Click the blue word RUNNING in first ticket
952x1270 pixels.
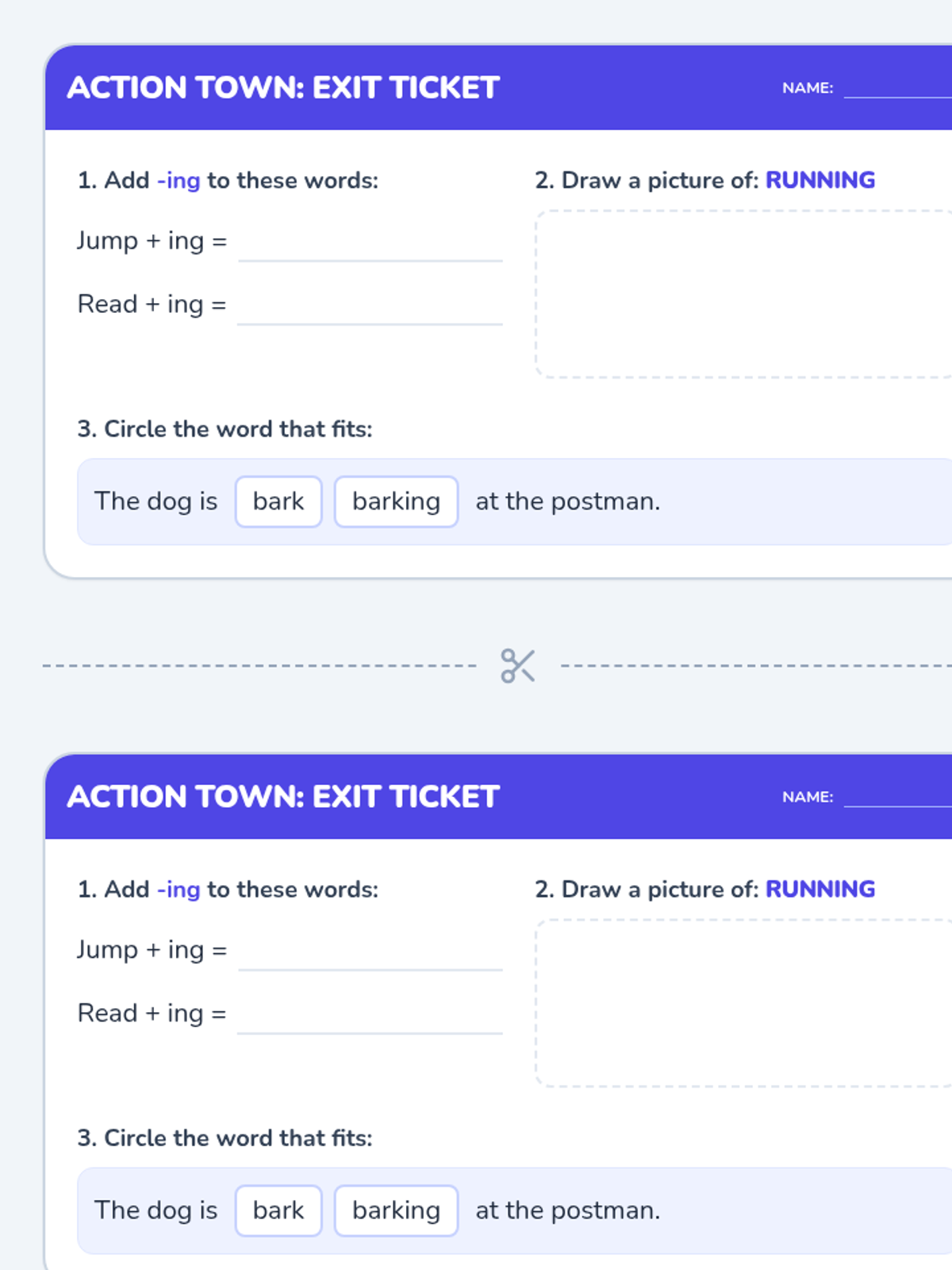point(820,180)
